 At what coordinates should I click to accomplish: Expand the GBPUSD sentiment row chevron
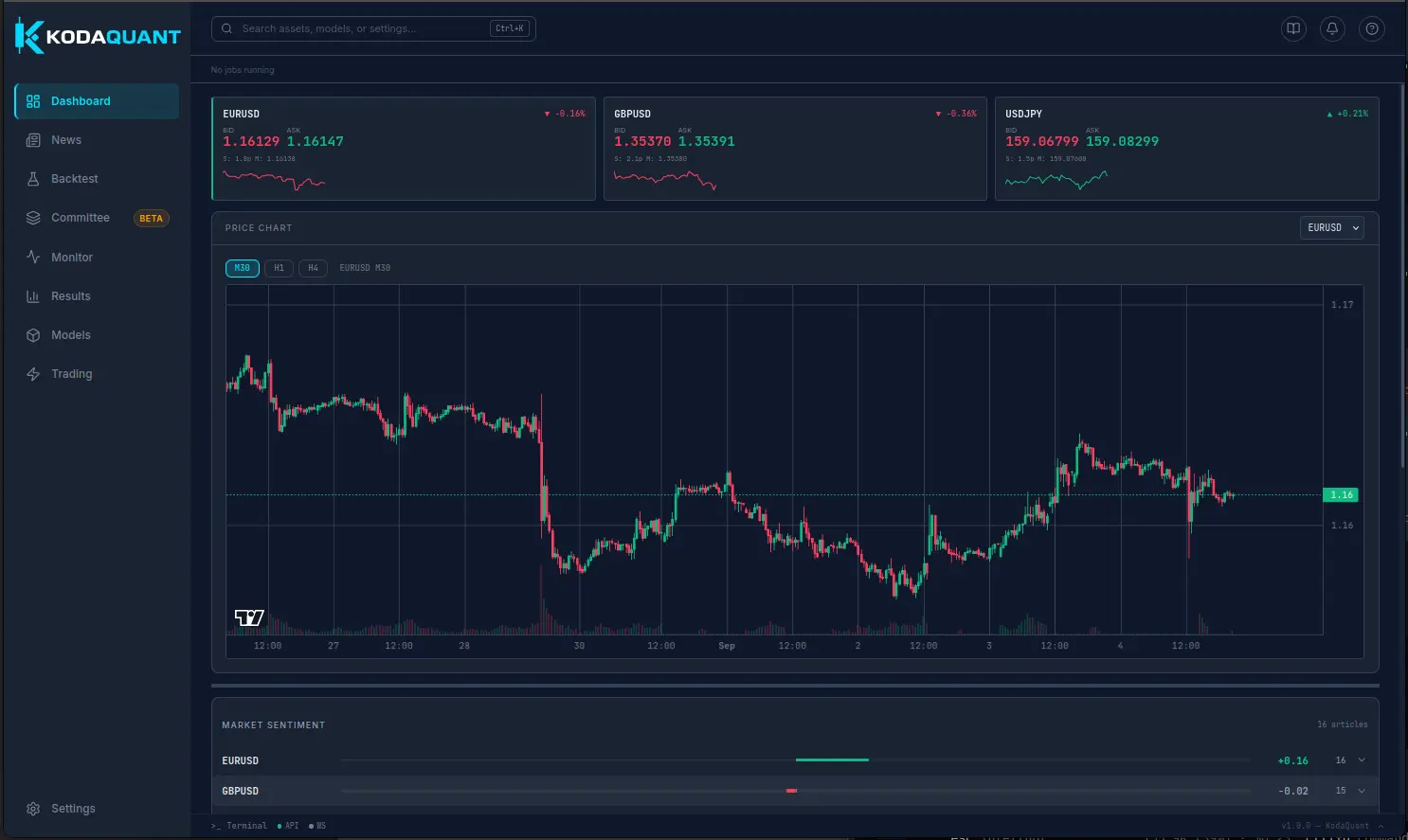coord(1362,791)
